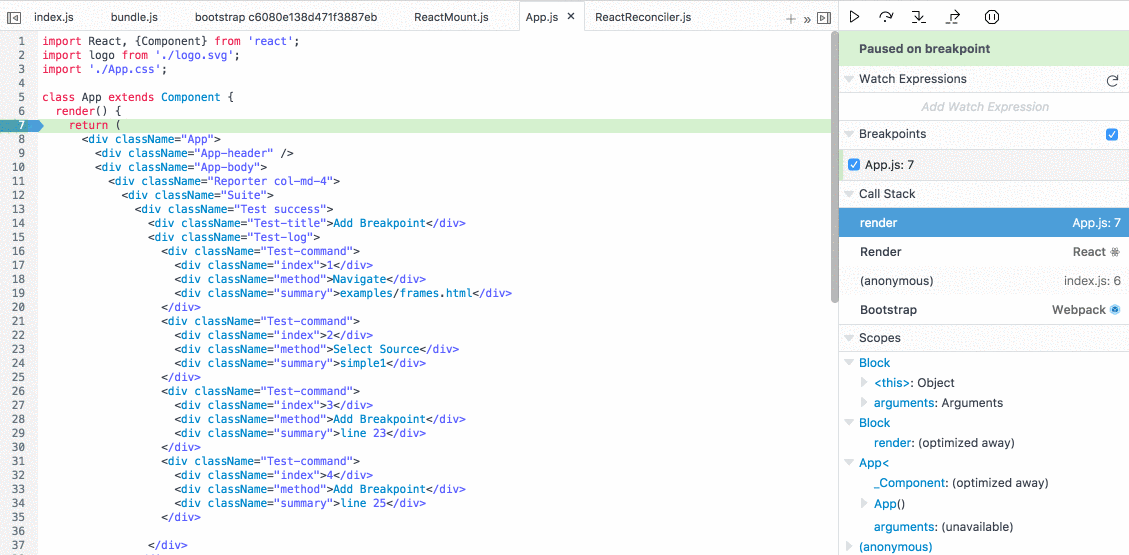Click the Step Out icon
This screenshot has height=555, width=1129.
coord(953,16)
